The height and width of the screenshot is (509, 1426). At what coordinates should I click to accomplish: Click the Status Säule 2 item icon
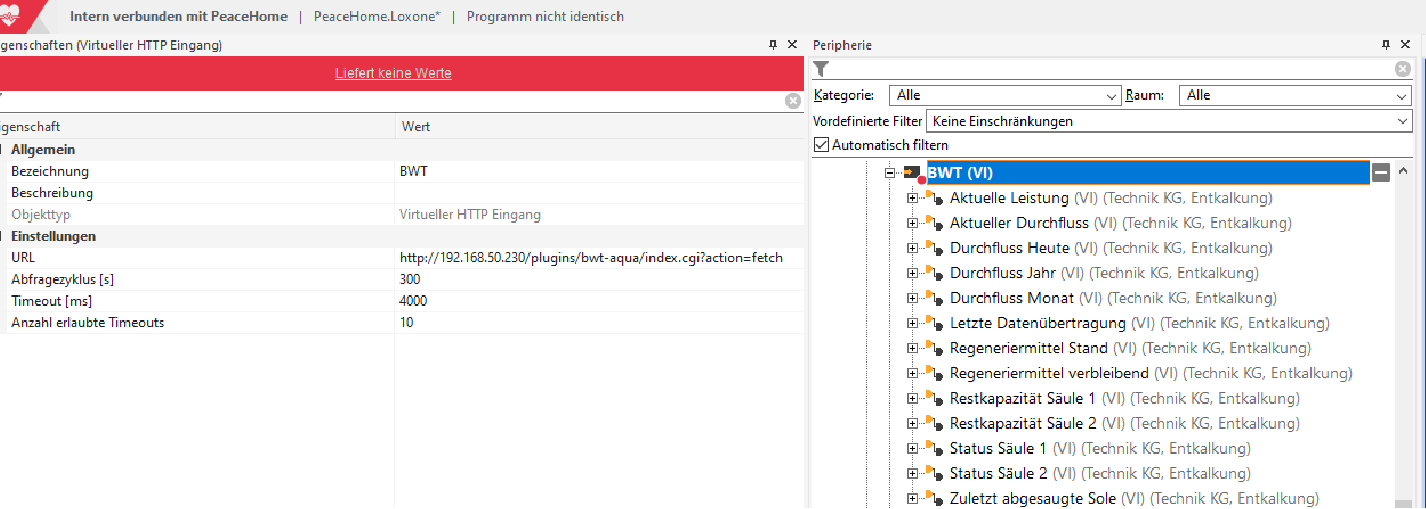pos(934,473)
